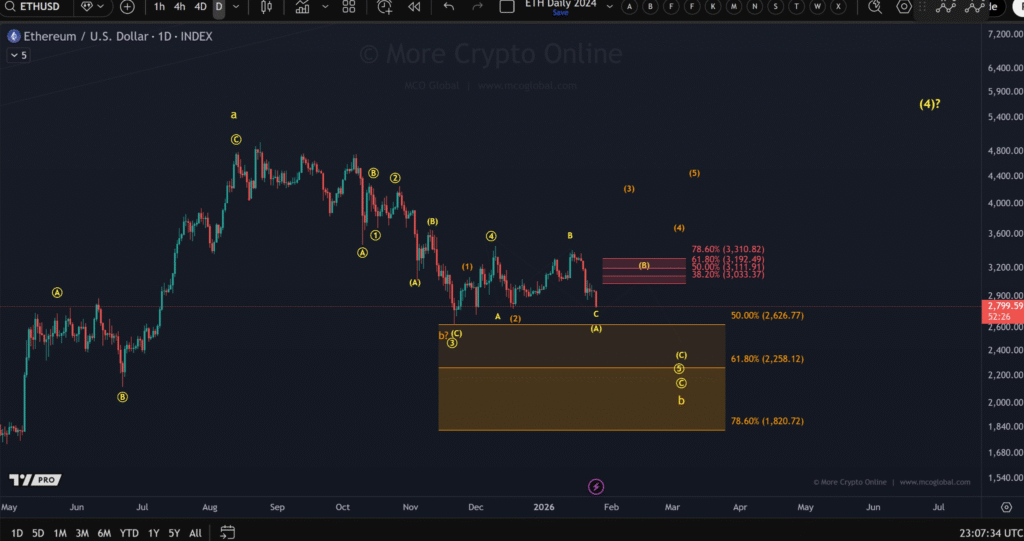1024x541 pixels.
Task: Open chart settings hexagon gear icon
Action: pos(904,6)
